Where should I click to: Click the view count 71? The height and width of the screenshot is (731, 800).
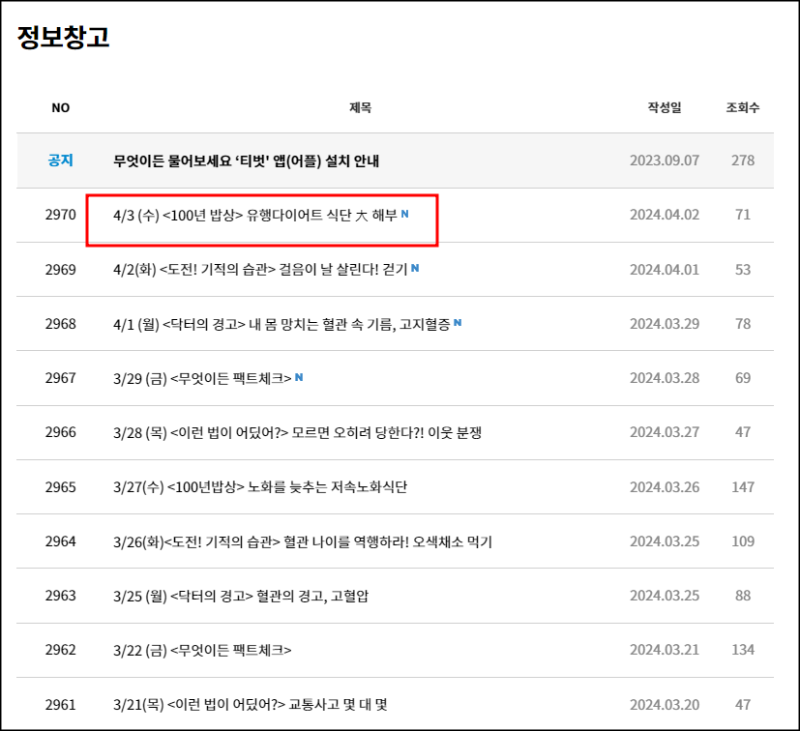[x=743, y=215]
